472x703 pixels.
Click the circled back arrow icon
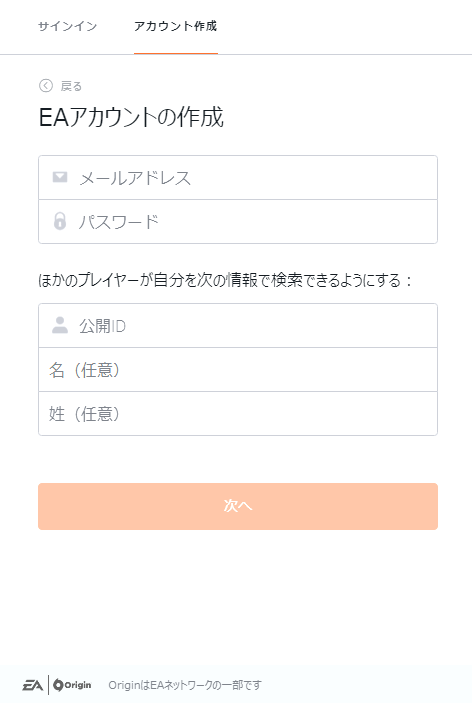46,86
